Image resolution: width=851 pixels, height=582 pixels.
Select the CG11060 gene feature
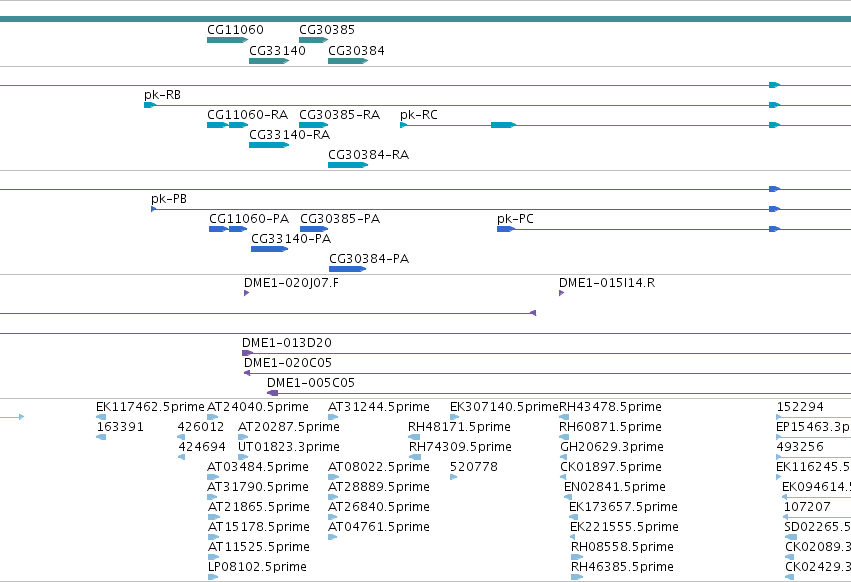pos(227,40)
